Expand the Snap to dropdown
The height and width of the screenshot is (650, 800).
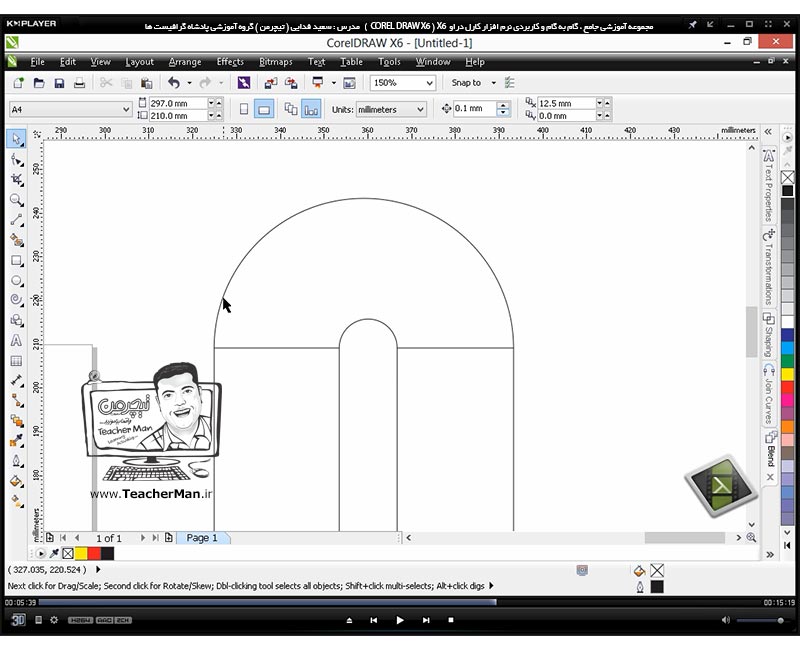click(x=493, y=83)
